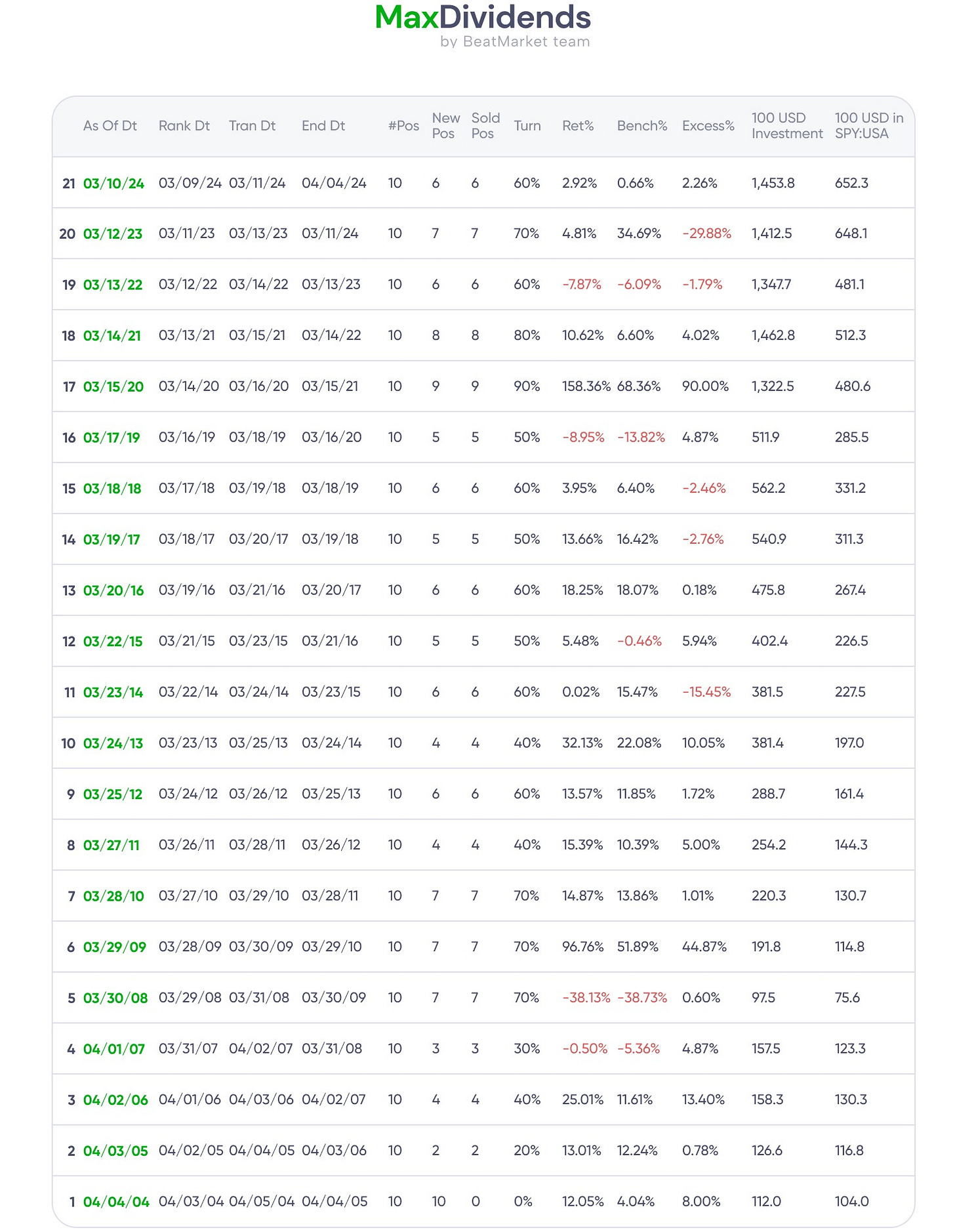
Task: Select the 'Turn' column header
Action: [x=527, y=126]
